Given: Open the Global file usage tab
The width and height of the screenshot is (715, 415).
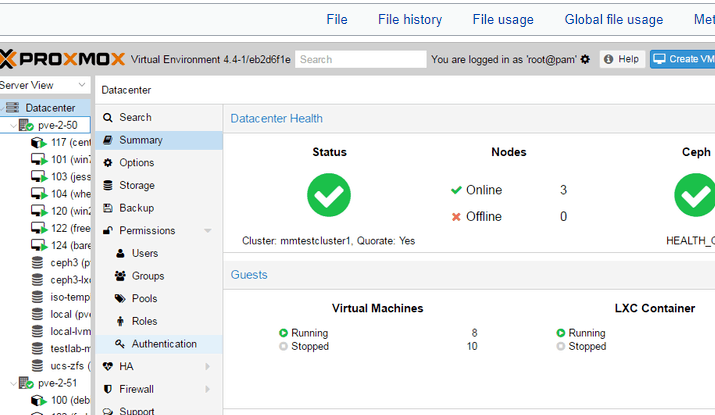Looking at the screenshot, I should [x=614, y=20].
